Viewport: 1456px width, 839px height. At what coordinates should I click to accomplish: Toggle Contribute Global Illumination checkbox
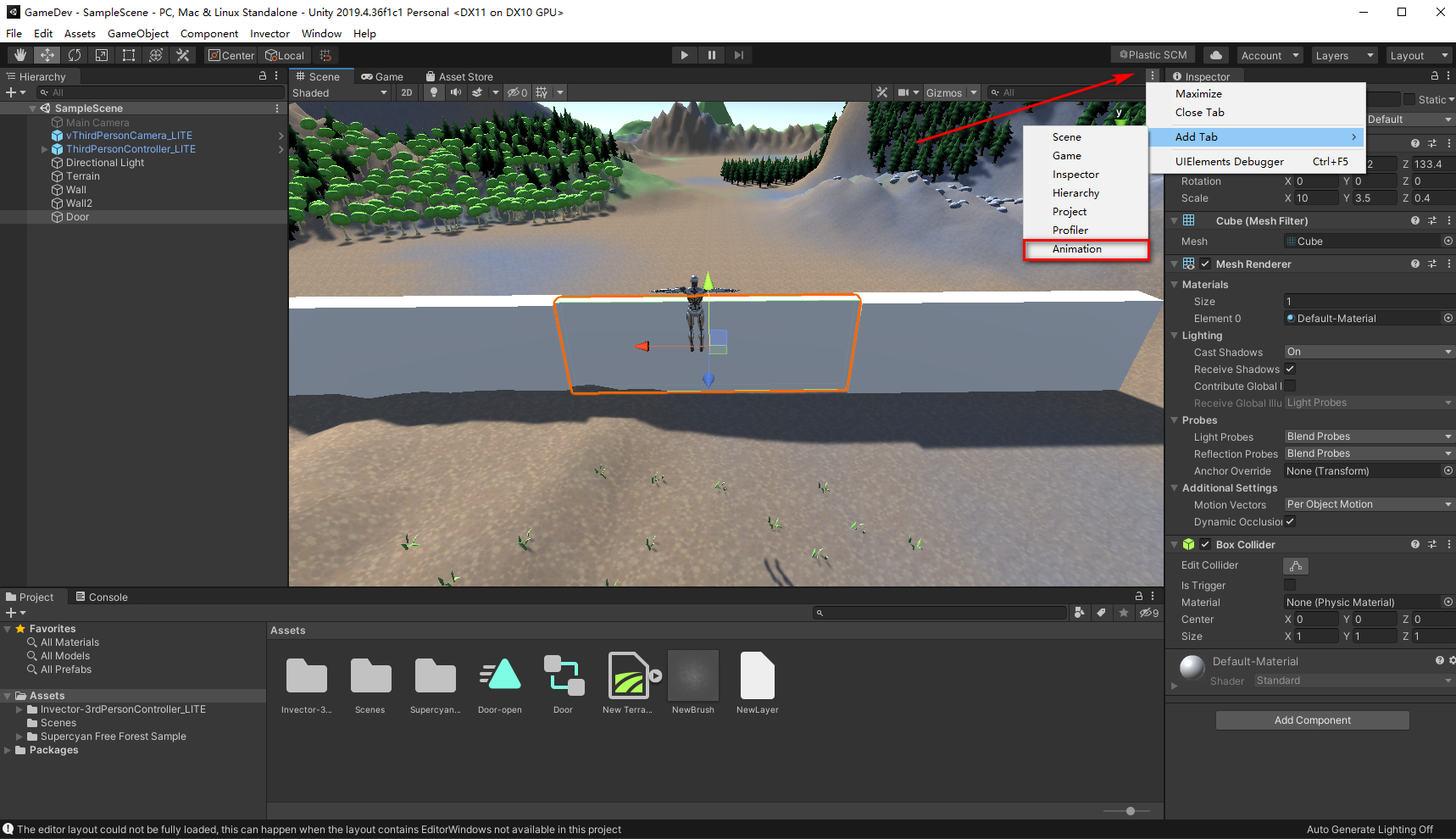point(1290,386)
